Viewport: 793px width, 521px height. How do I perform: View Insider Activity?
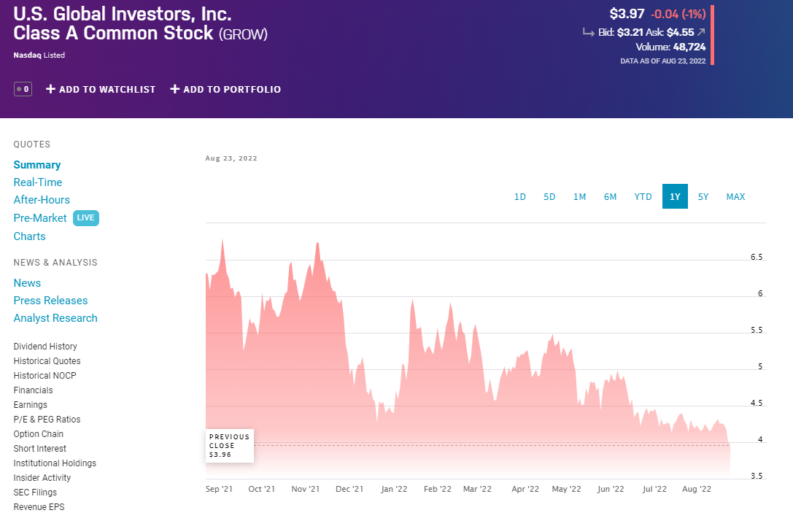pyautogui.click(x=42, y=478)
